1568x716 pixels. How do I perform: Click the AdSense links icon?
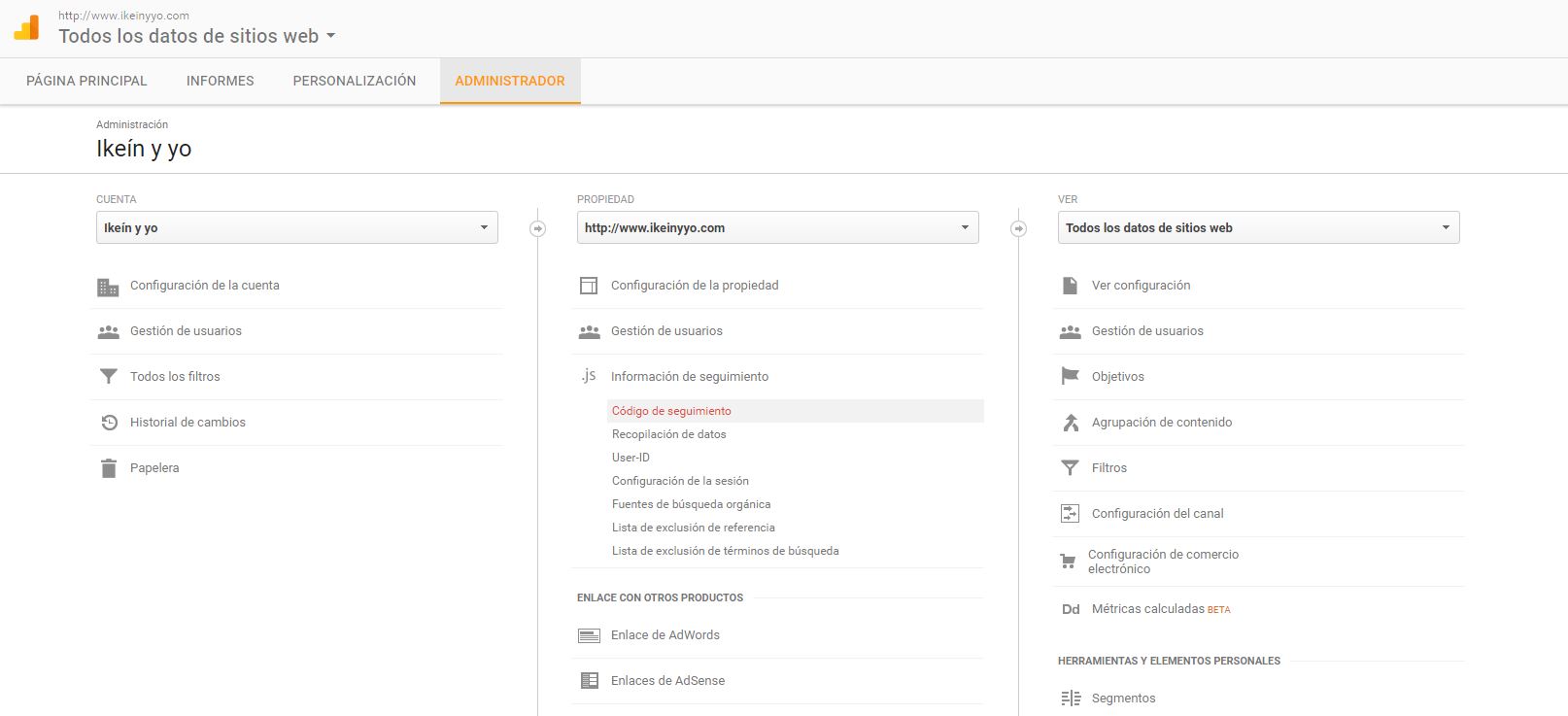(589, 681)
